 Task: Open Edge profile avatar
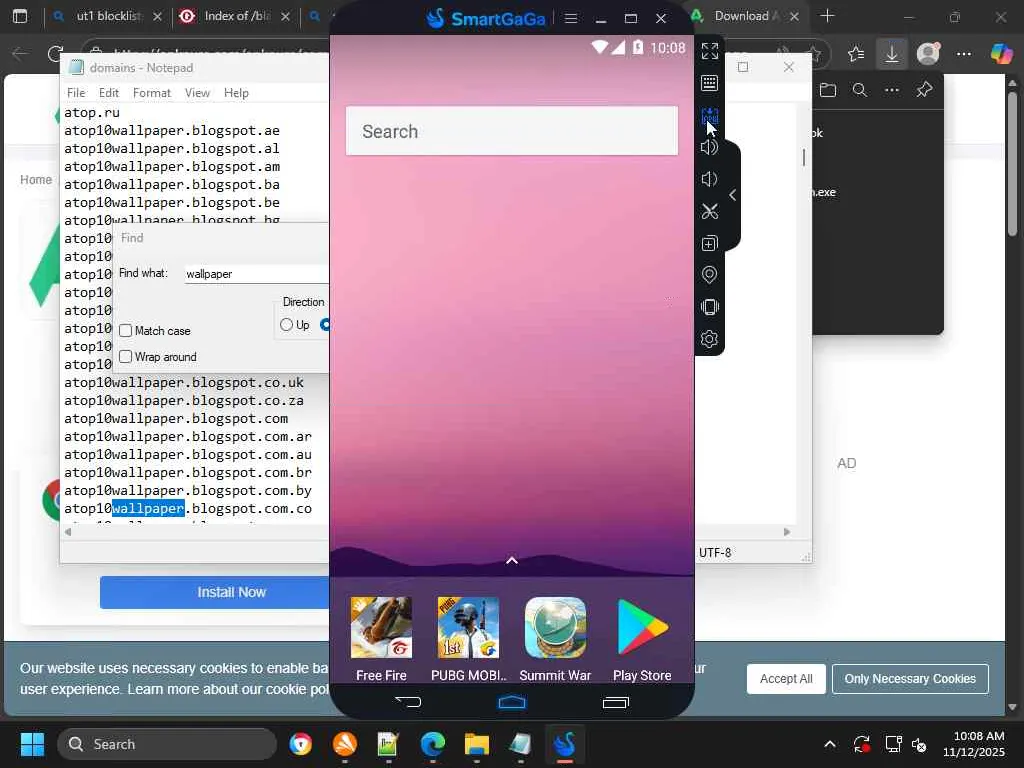[x=928, y=54]
